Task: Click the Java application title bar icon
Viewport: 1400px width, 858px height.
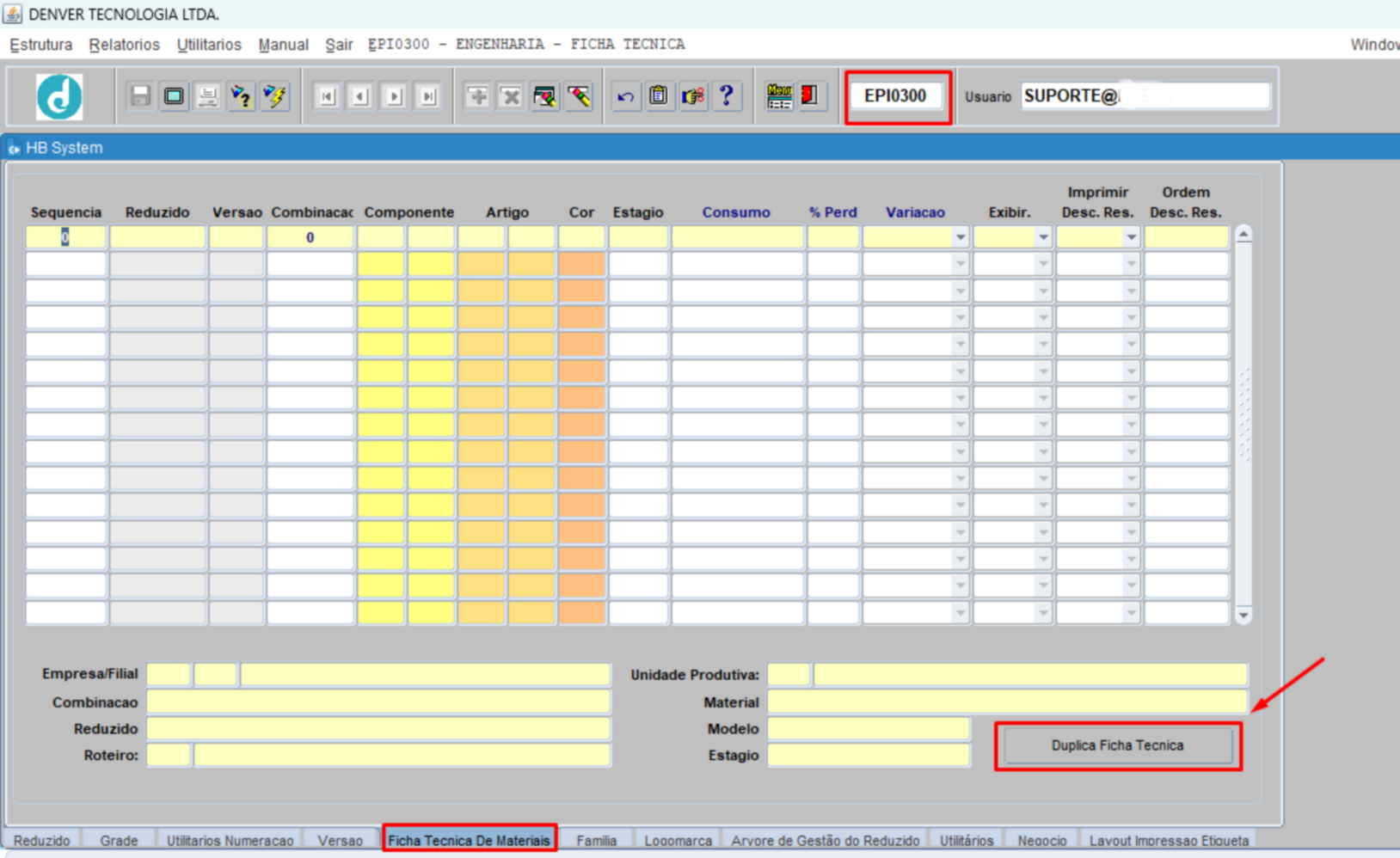Action: tap(12, 14)
